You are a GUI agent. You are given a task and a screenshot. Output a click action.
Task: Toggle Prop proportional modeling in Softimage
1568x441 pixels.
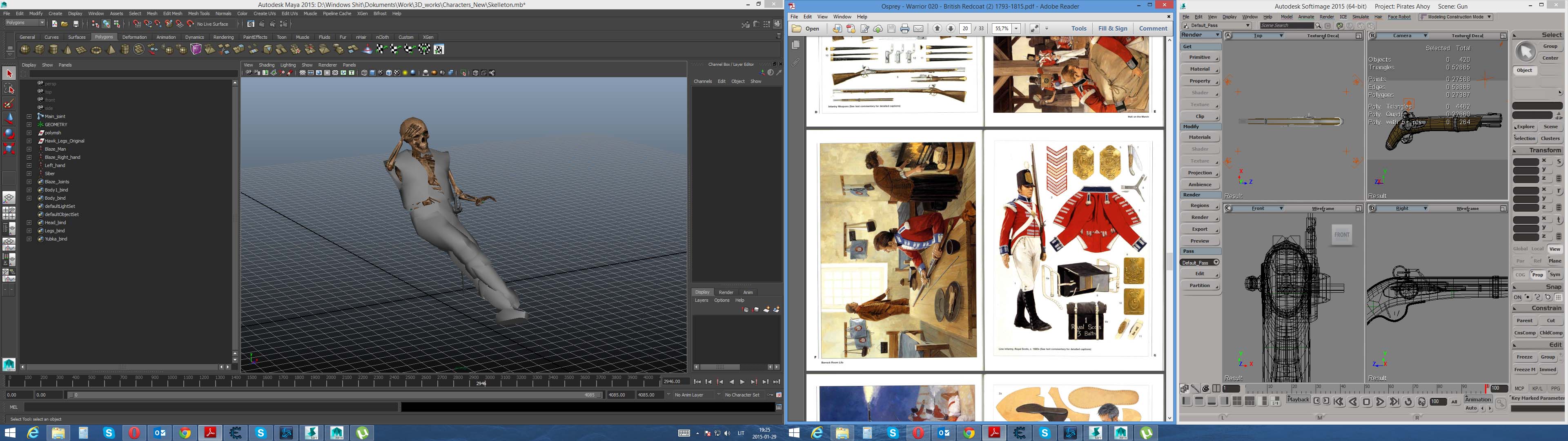[1538, 275]
